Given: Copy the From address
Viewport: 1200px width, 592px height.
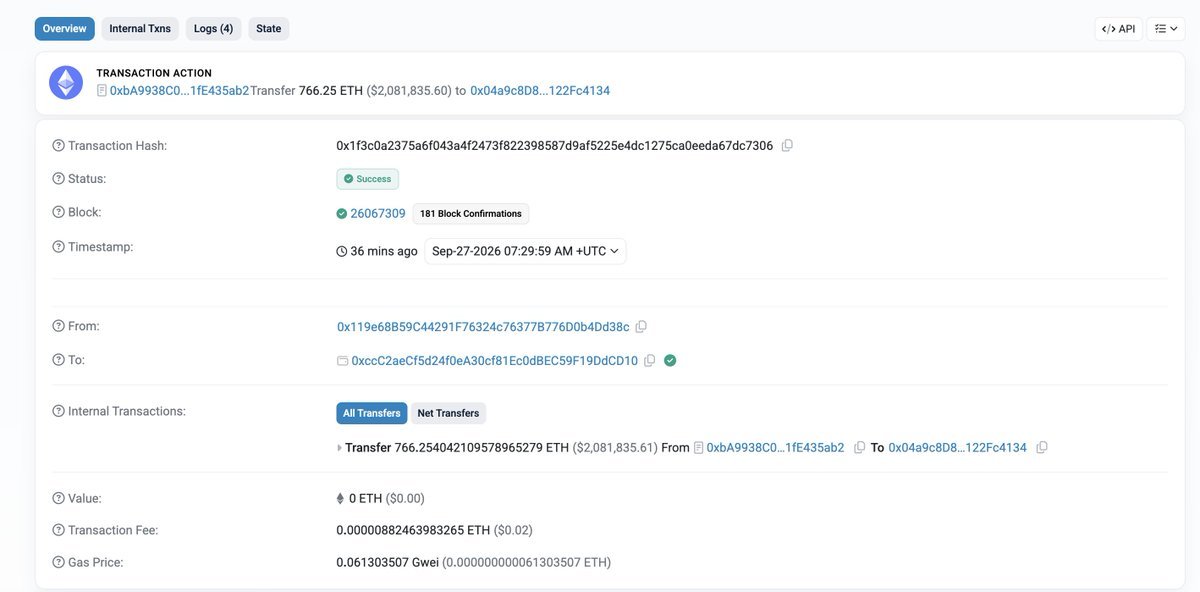Looking at the screenshot, I should (641, 326).
